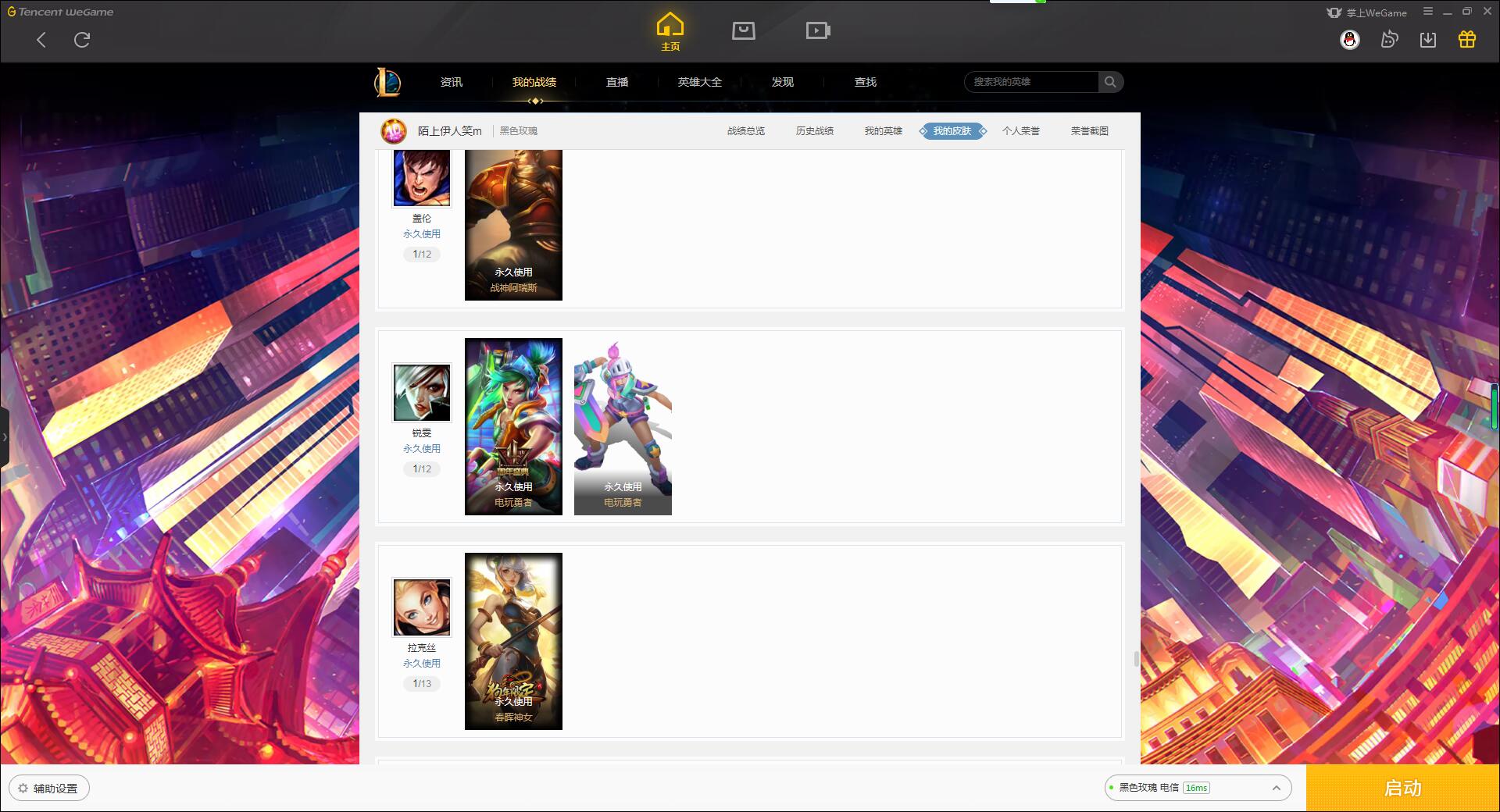This screenshot has height=812, width=1500.
Task: Focus the 搜索我的英雄 search field
Action: pyautogui.click(x=1031, y=82)
